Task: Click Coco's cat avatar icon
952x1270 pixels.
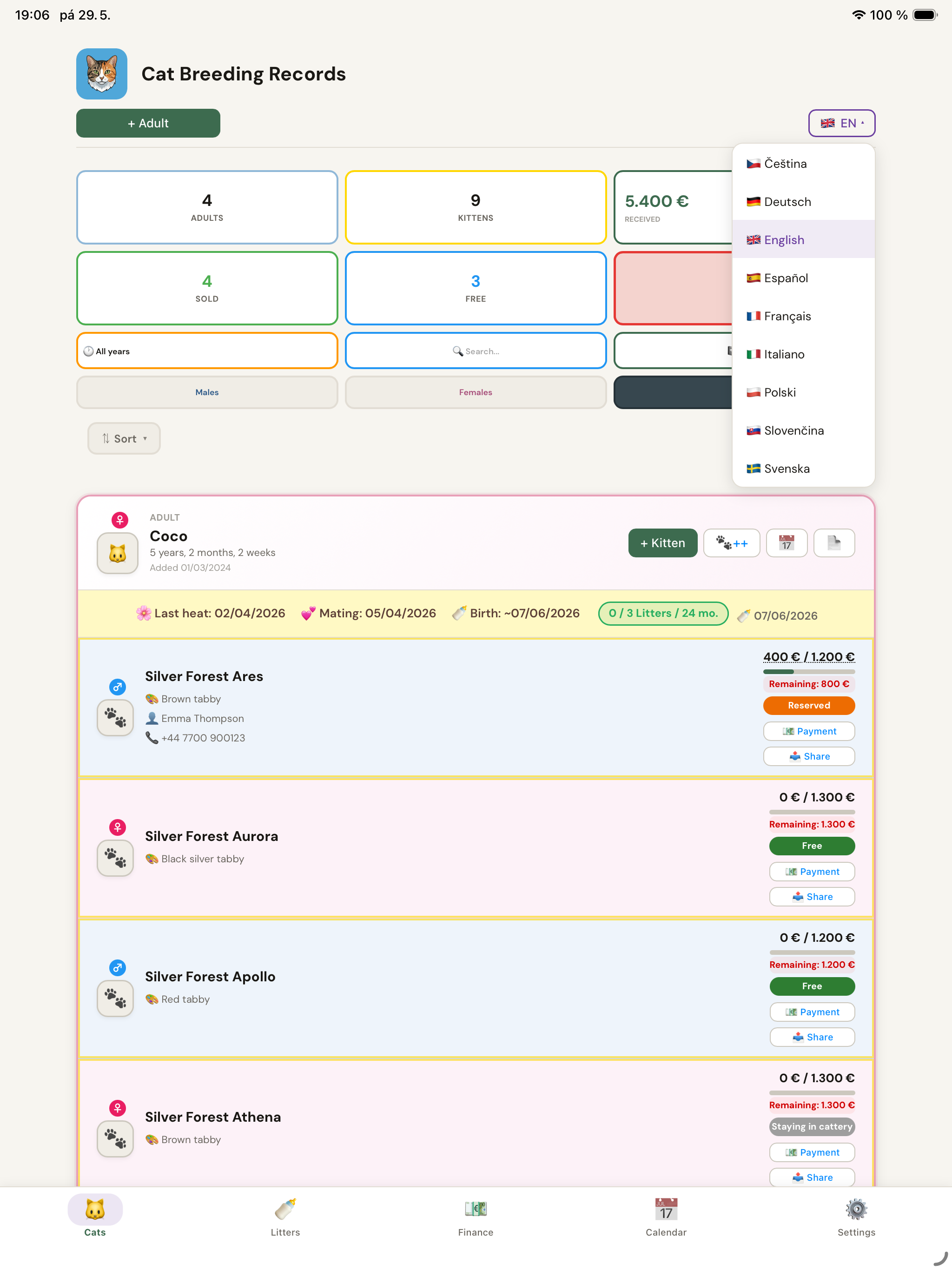Action: coord(117,554)
